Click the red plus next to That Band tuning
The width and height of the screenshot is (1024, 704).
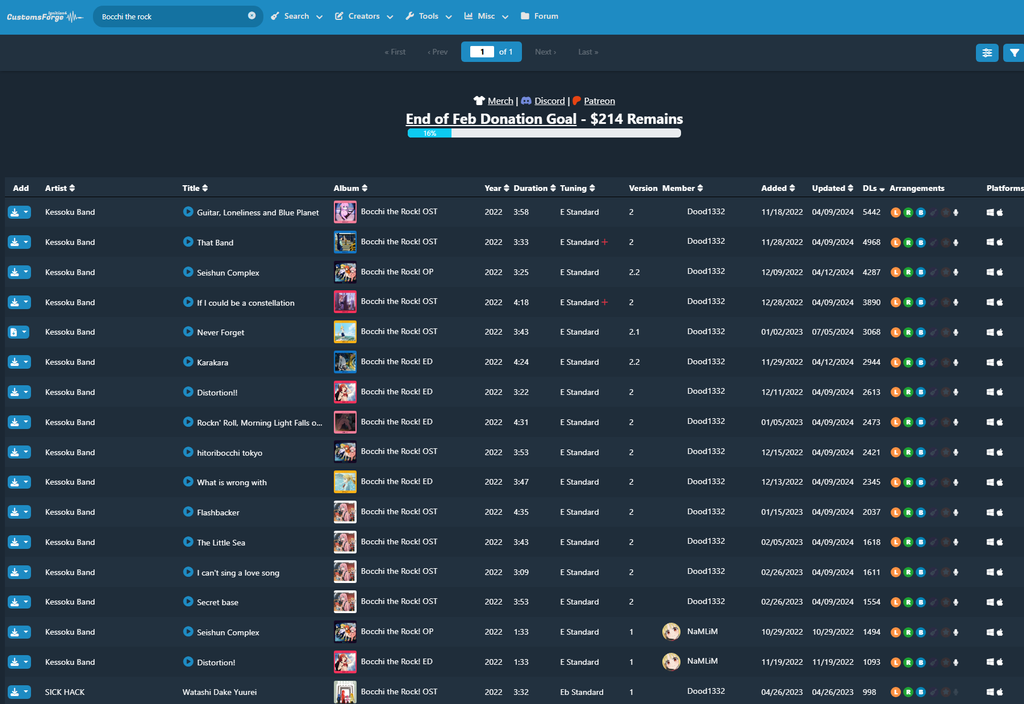[x=605, y=242]
